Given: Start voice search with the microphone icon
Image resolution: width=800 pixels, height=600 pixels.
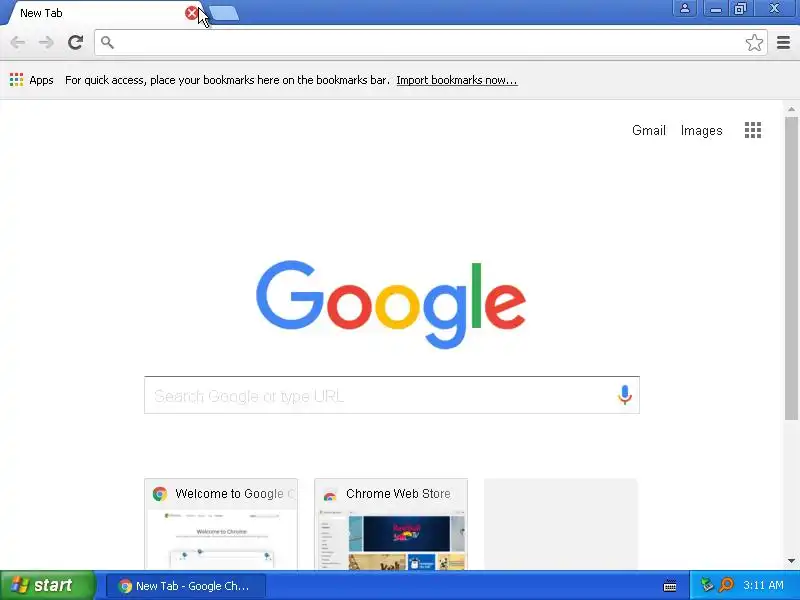Looking at the screenshot, I should point(624,395).
